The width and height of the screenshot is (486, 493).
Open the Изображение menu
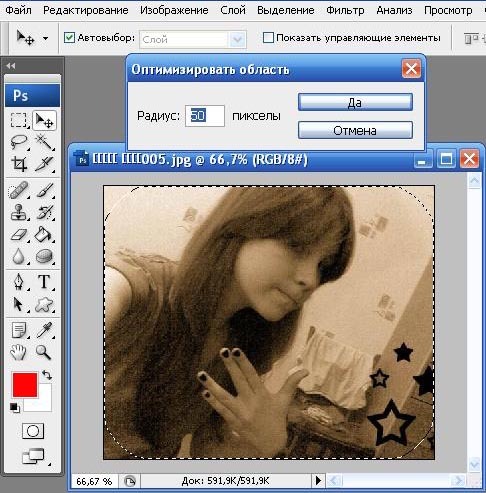click(x=174, y=10)
